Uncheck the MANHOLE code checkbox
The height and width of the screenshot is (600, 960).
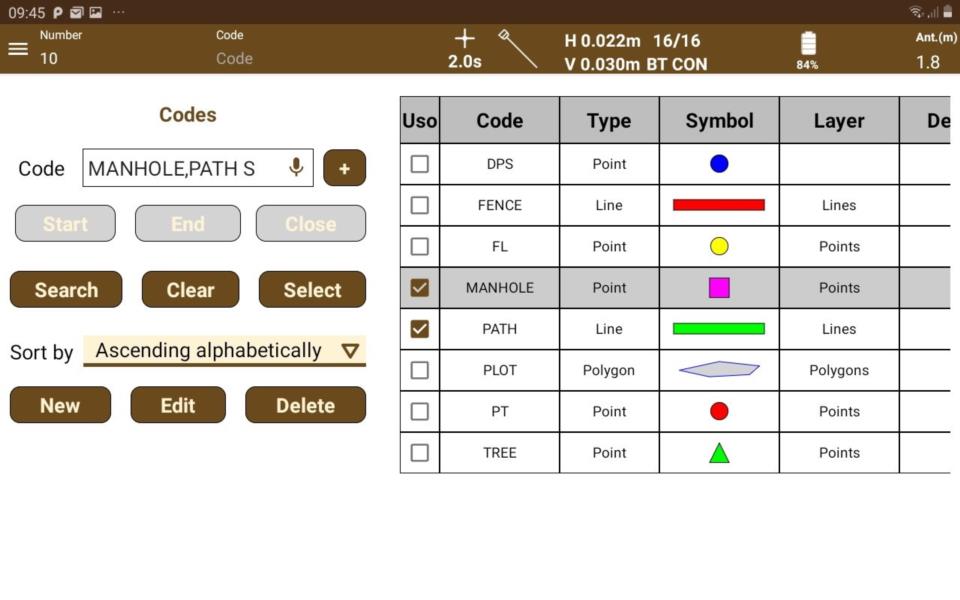coord(420,288)
